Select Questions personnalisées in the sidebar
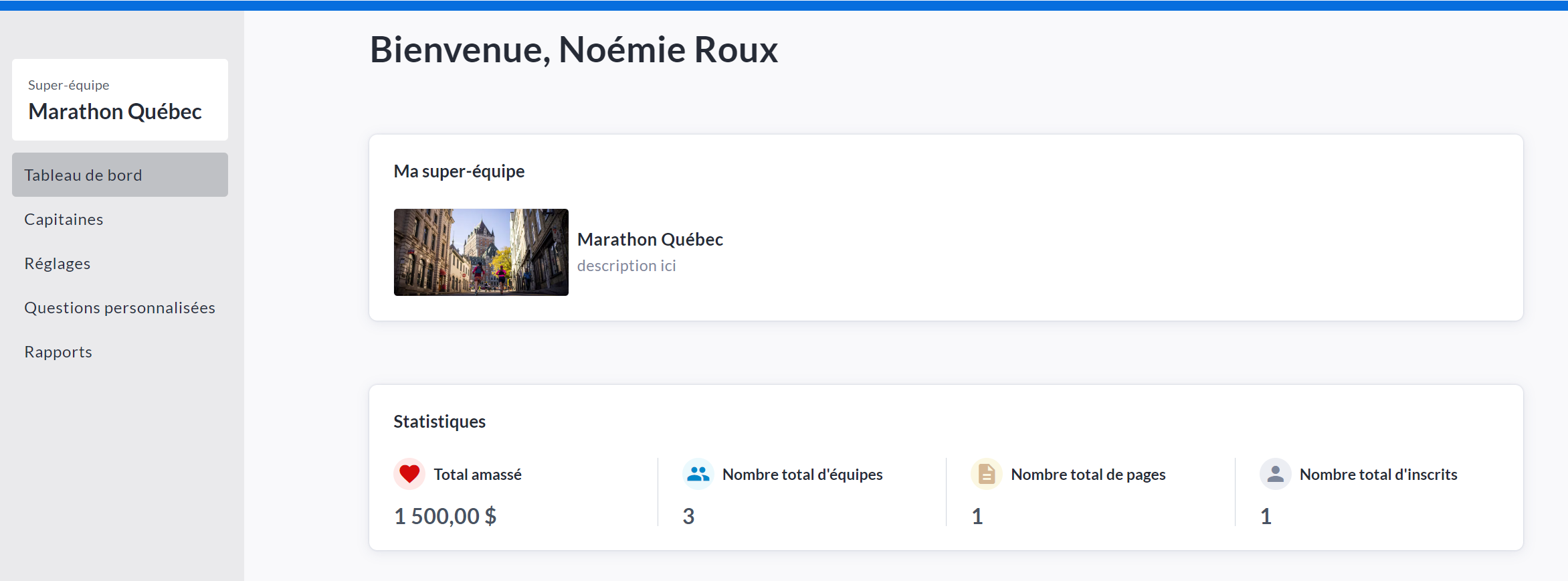The height and width of the screenshot is (581, 1568). (x=120, y=308)
